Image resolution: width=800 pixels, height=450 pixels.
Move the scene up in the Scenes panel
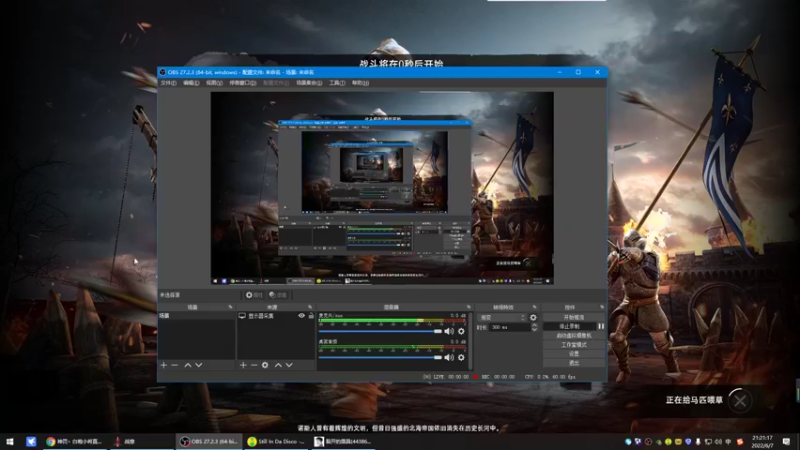click(x=188, y=365)
